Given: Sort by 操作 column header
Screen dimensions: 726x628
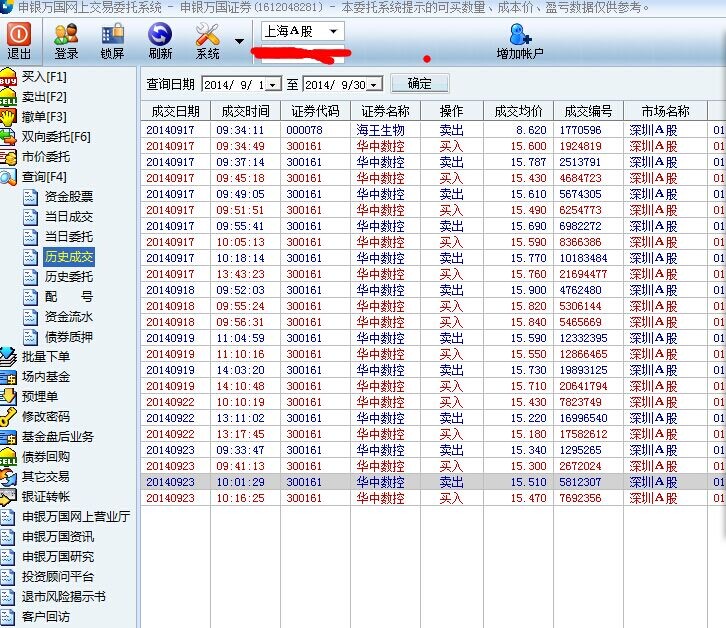Looking at the screenshot, I should [451, 111].
